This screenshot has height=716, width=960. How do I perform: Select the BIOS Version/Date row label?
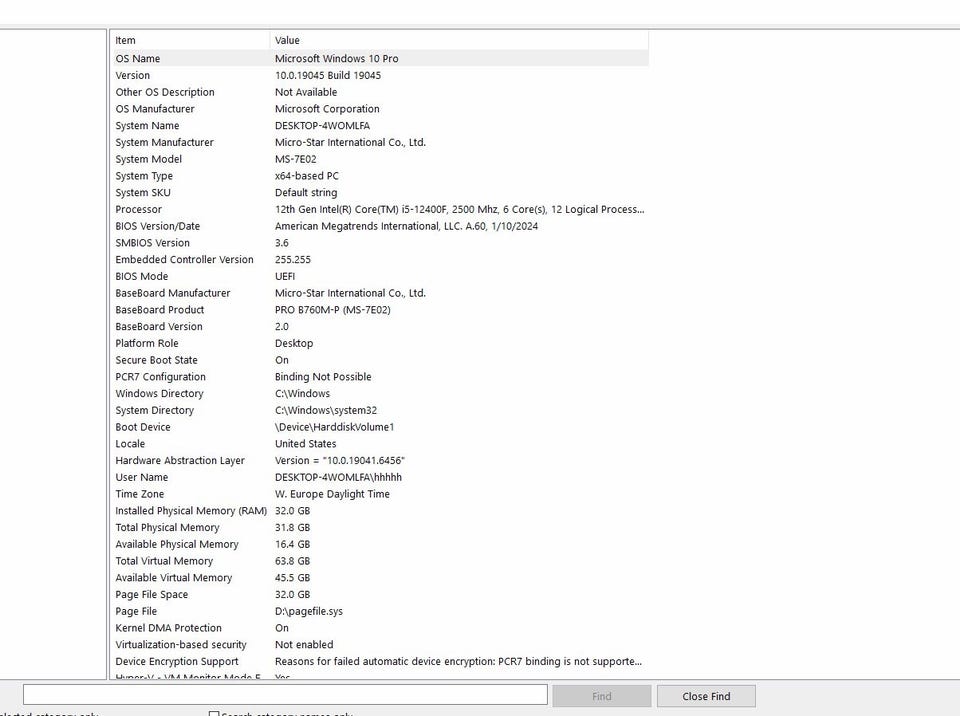pos(157,226)
